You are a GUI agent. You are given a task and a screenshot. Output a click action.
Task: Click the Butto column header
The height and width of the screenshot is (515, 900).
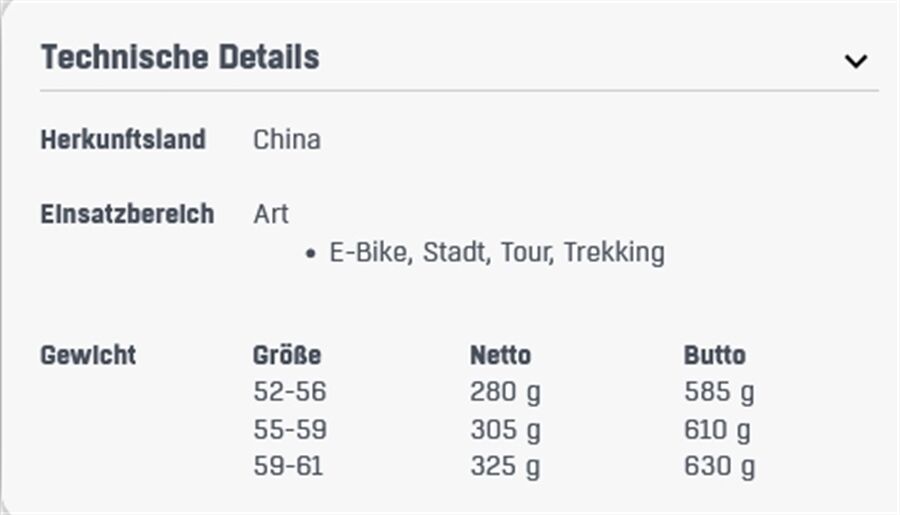pyautogui.click(x=715, y=355)
